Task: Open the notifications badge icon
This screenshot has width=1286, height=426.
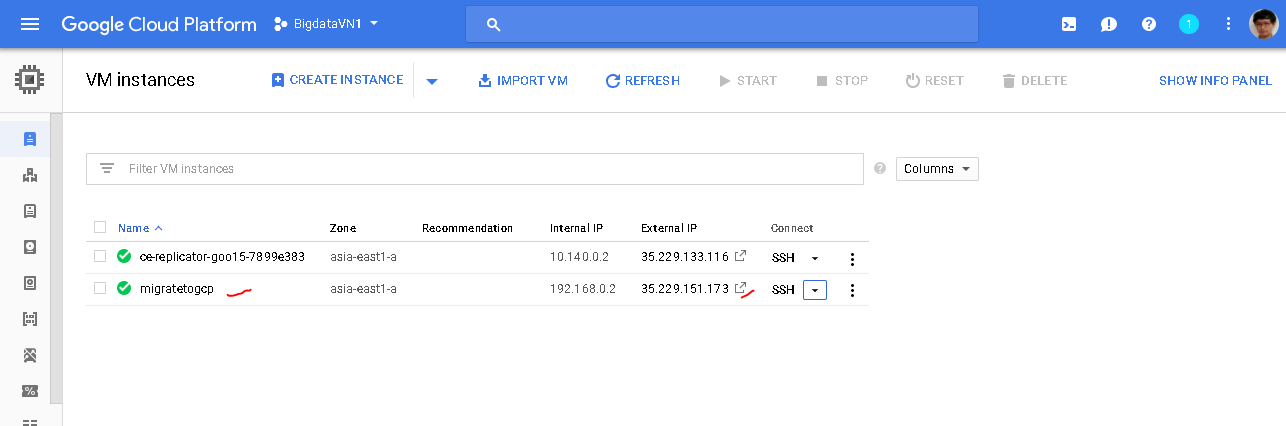Action: [1189, 24]
